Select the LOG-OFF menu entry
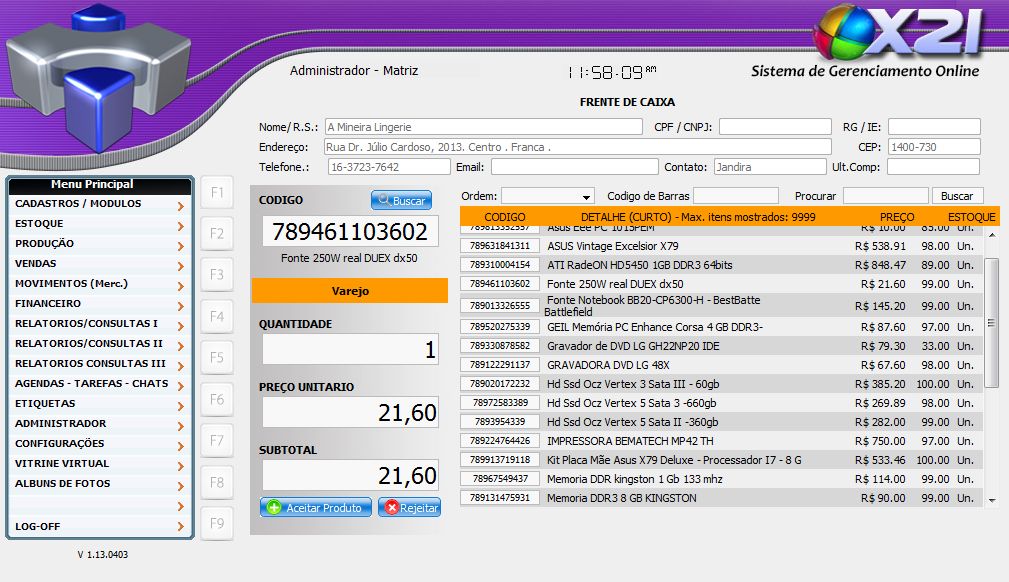 (x=90, y=524)
